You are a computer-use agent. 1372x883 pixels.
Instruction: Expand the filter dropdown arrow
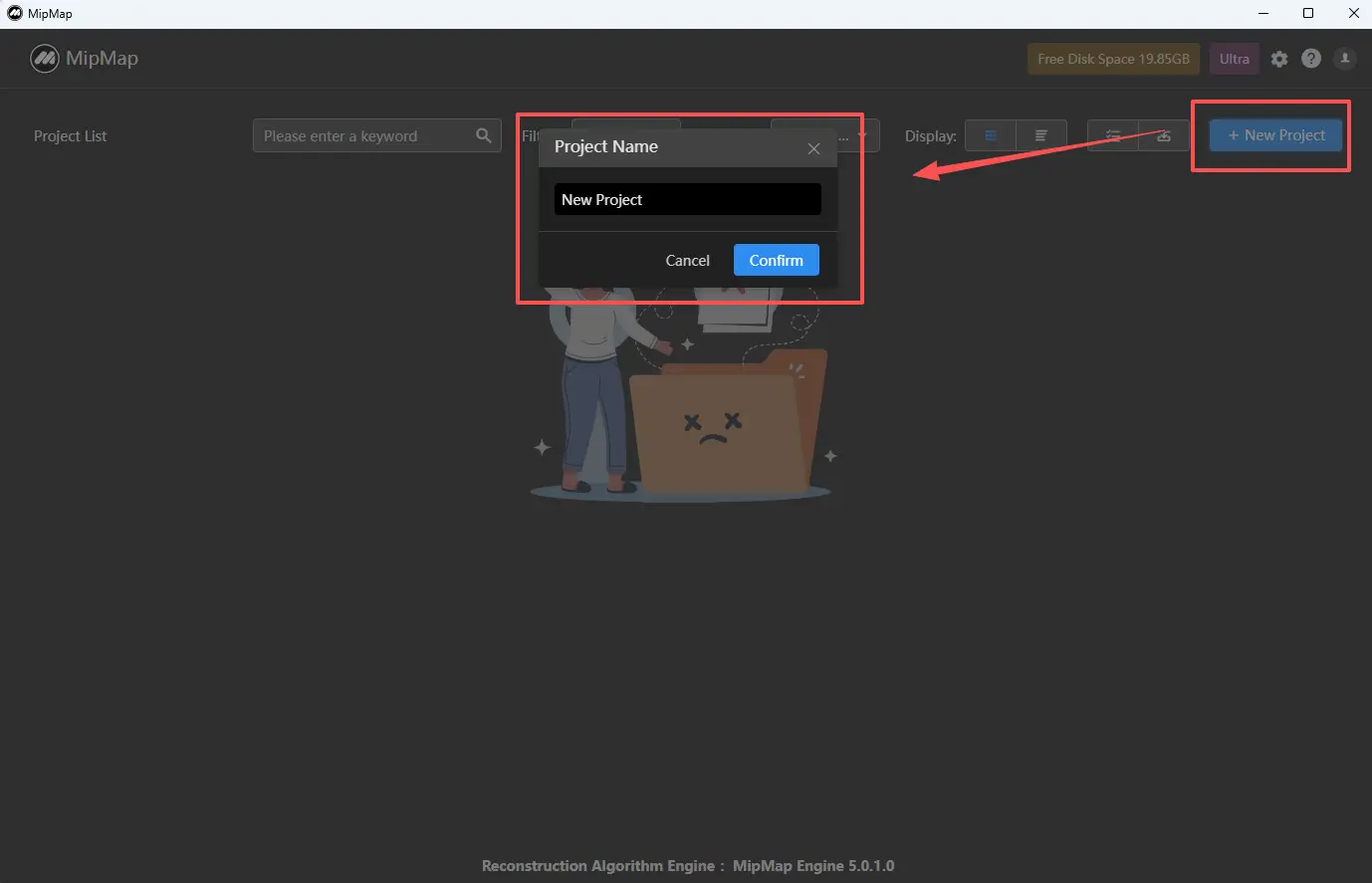click(x=862, y=135)
